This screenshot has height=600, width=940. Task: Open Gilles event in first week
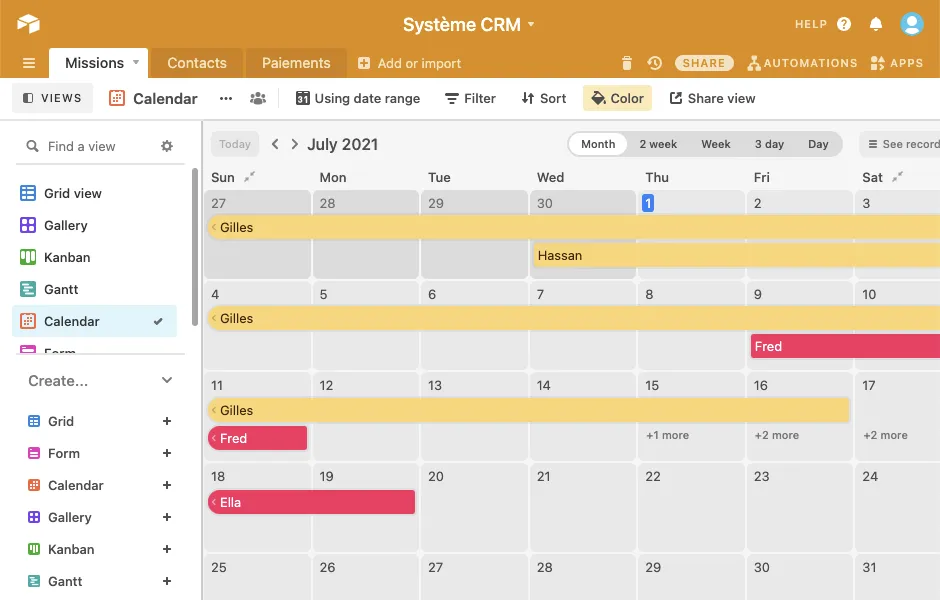point(574,228)
